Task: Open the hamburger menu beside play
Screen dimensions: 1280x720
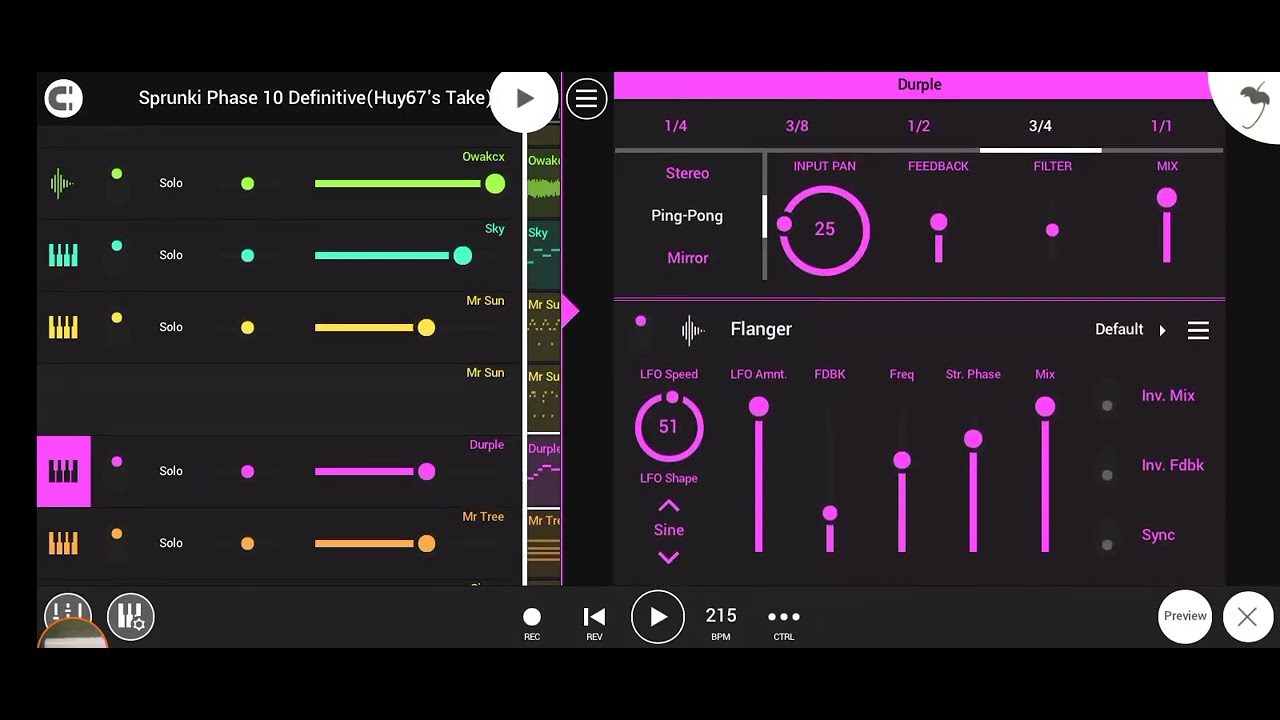Action: [586, 98]
